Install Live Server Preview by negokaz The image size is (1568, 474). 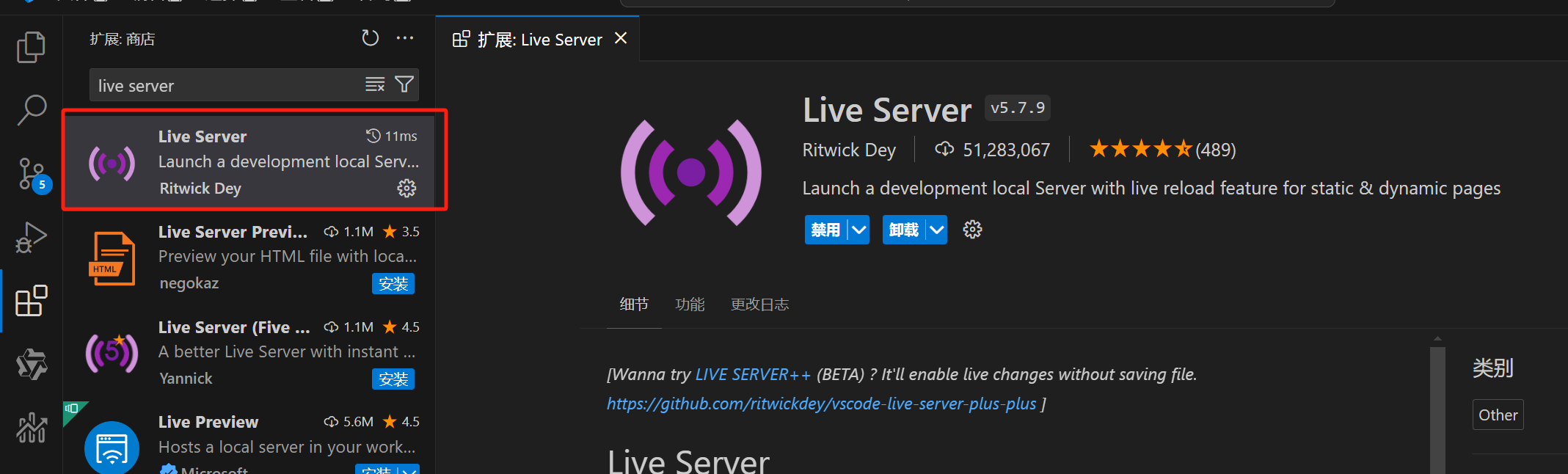click(x=393, y=284)
